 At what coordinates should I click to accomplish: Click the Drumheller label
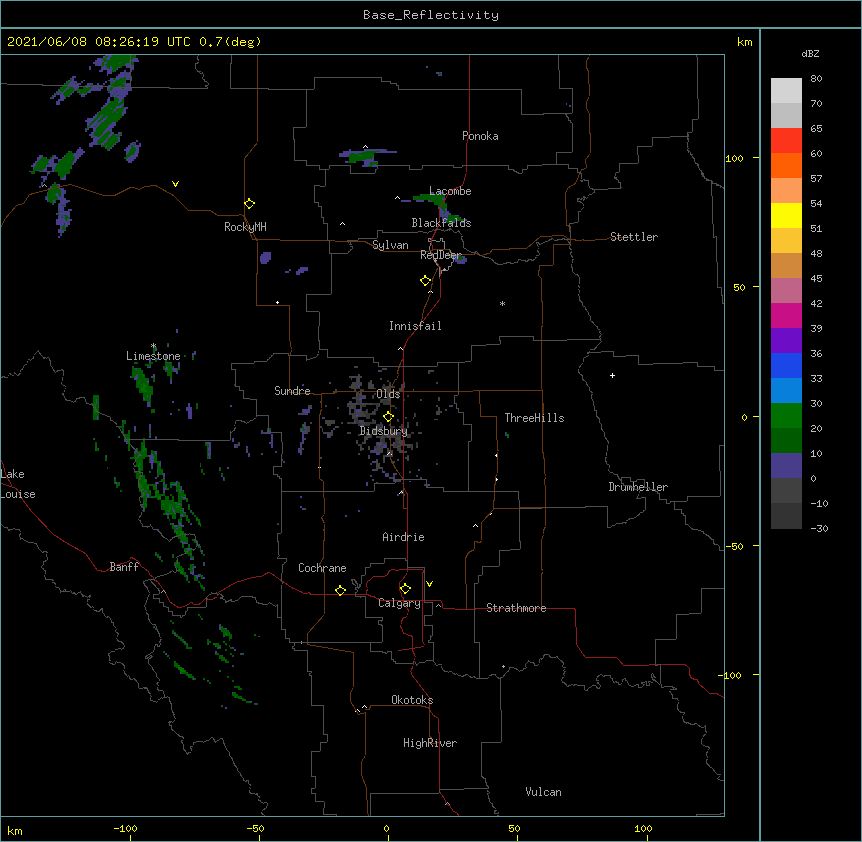pyautogui.click(x=638, y=487)
